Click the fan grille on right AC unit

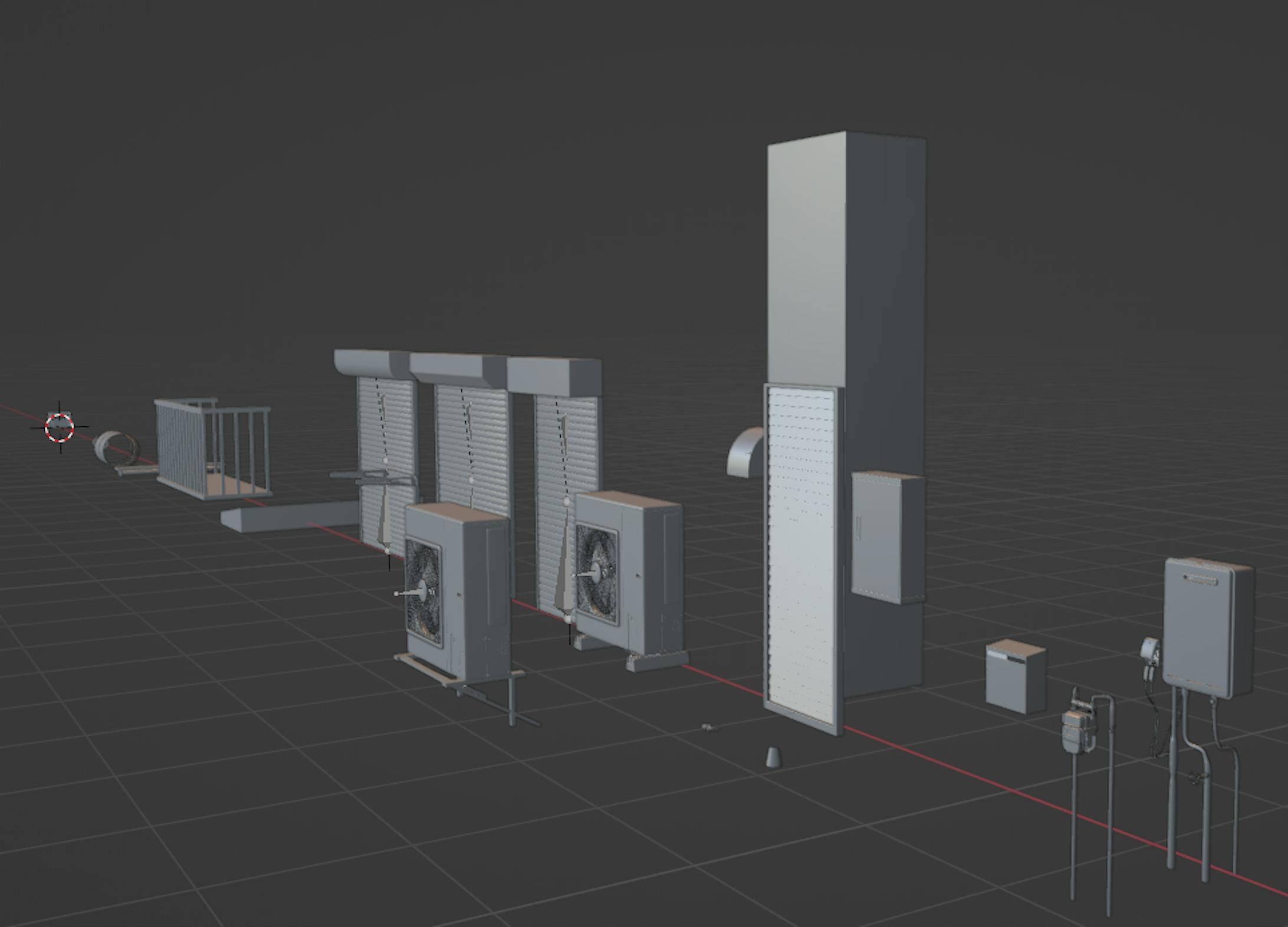[x=597, y=574]
